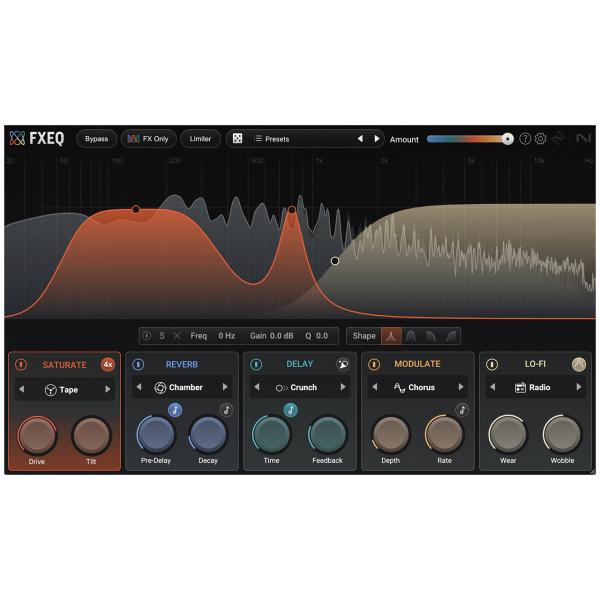The image size is (600, 600).
Task: Click the 4x oversampling badge in Saturate
Action: pos(108,365)
